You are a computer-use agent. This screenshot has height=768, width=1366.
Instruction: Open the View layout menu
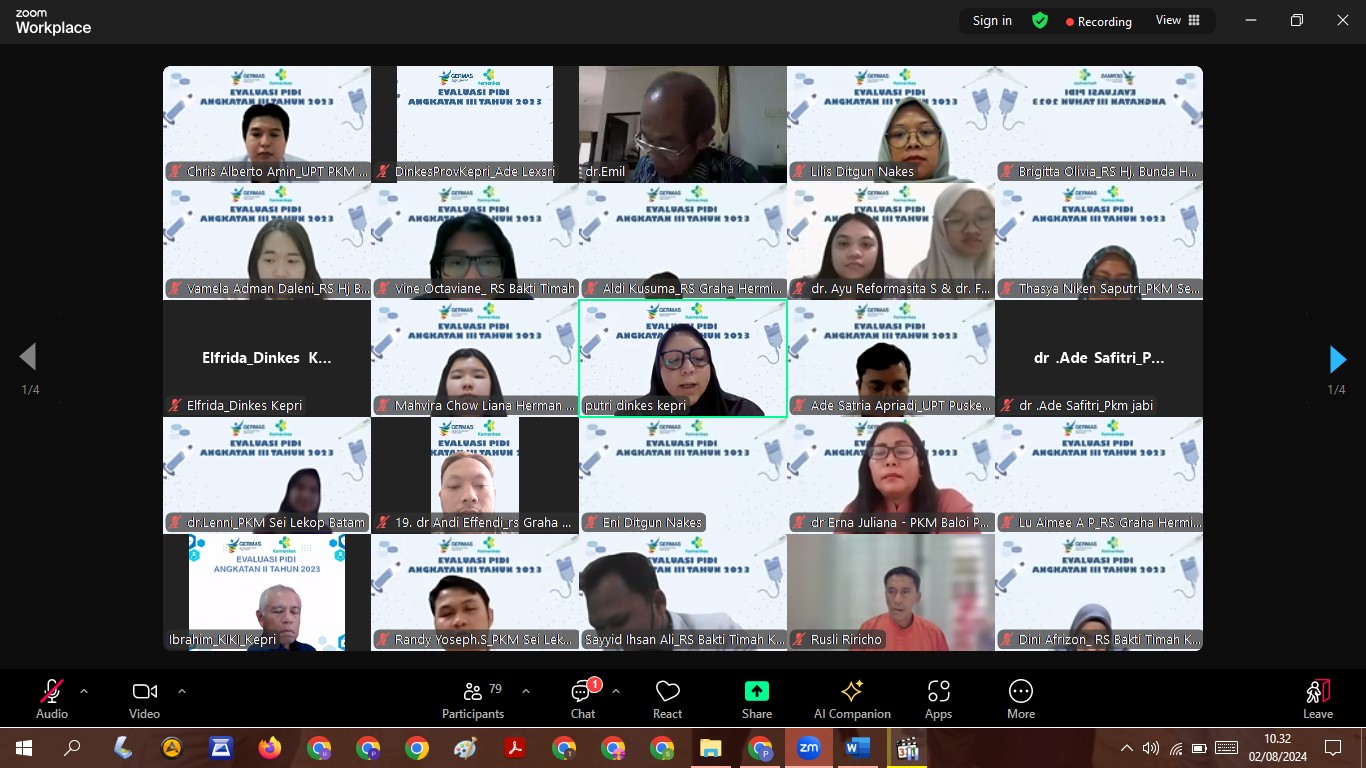pyautogui.click(x=1177, y=20)
